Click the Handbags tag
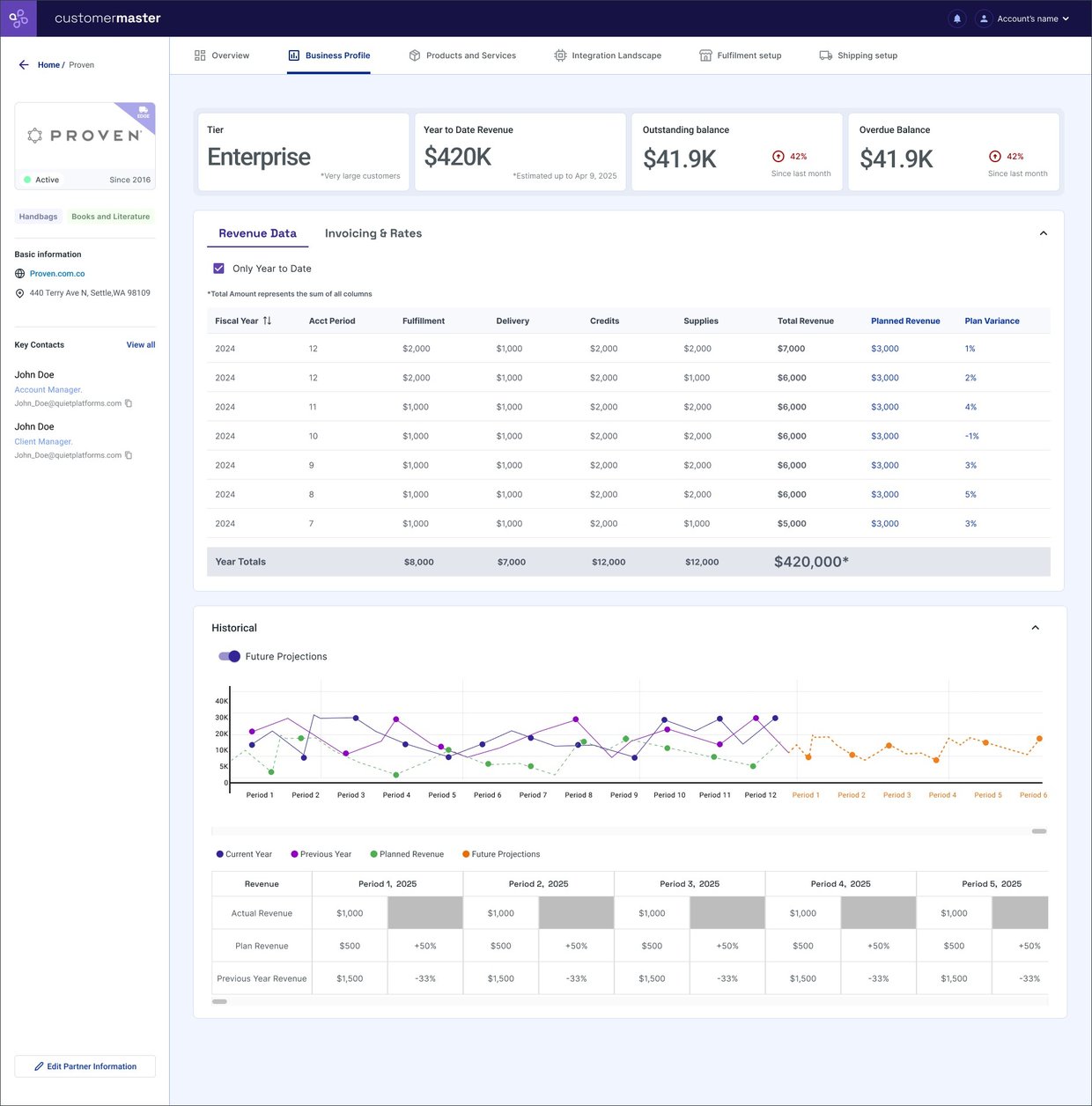1092x1106 pixels. [38, 217]
